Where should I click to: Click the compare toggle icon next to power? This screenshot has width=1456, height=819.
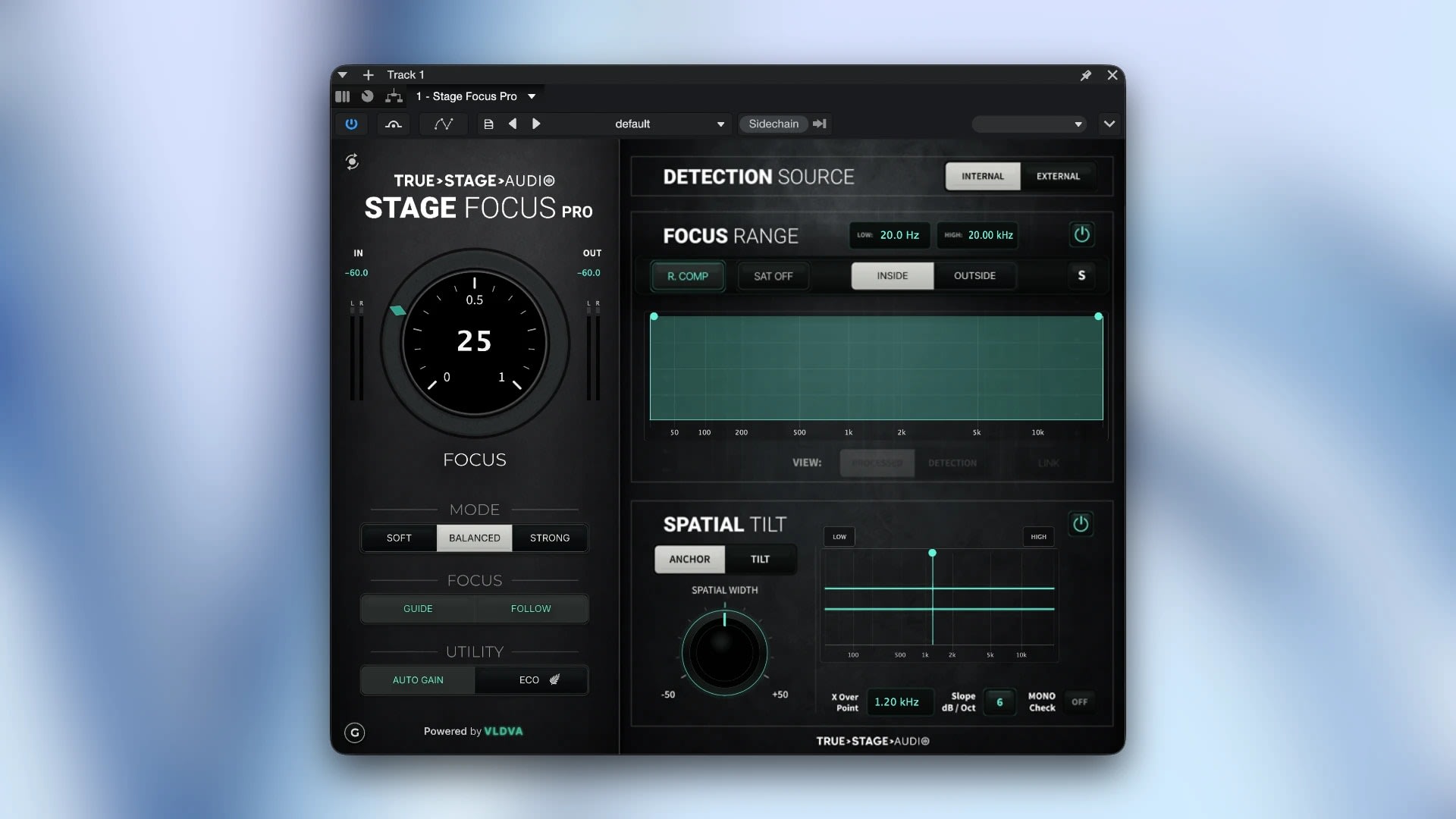(394, 124)
